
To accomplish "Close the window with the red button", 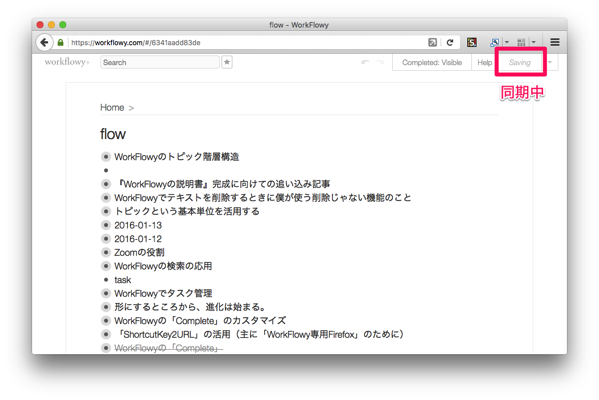I will 40,25.
